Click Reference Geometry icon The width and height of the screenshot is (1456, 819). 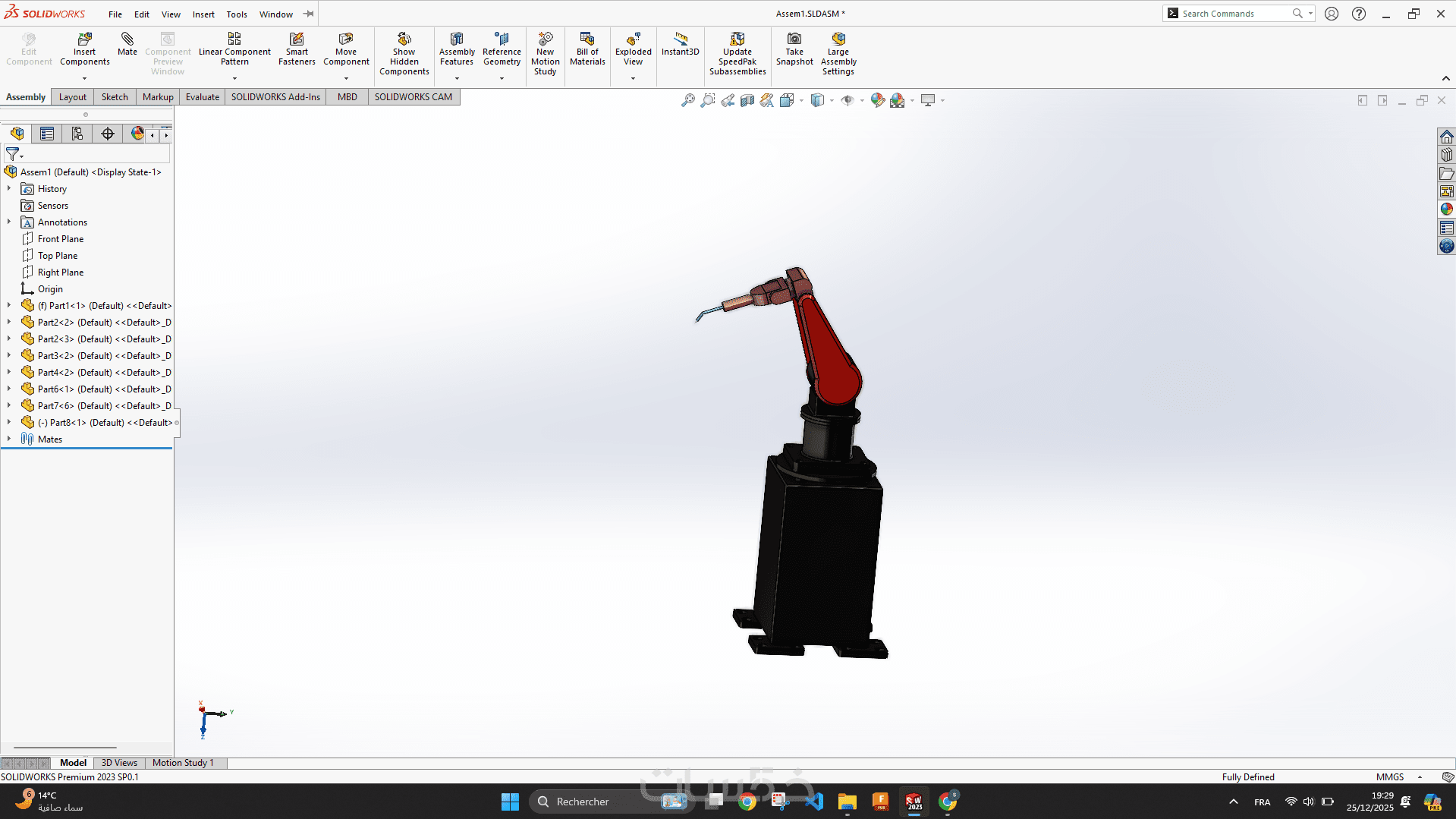tap(502, 49)
